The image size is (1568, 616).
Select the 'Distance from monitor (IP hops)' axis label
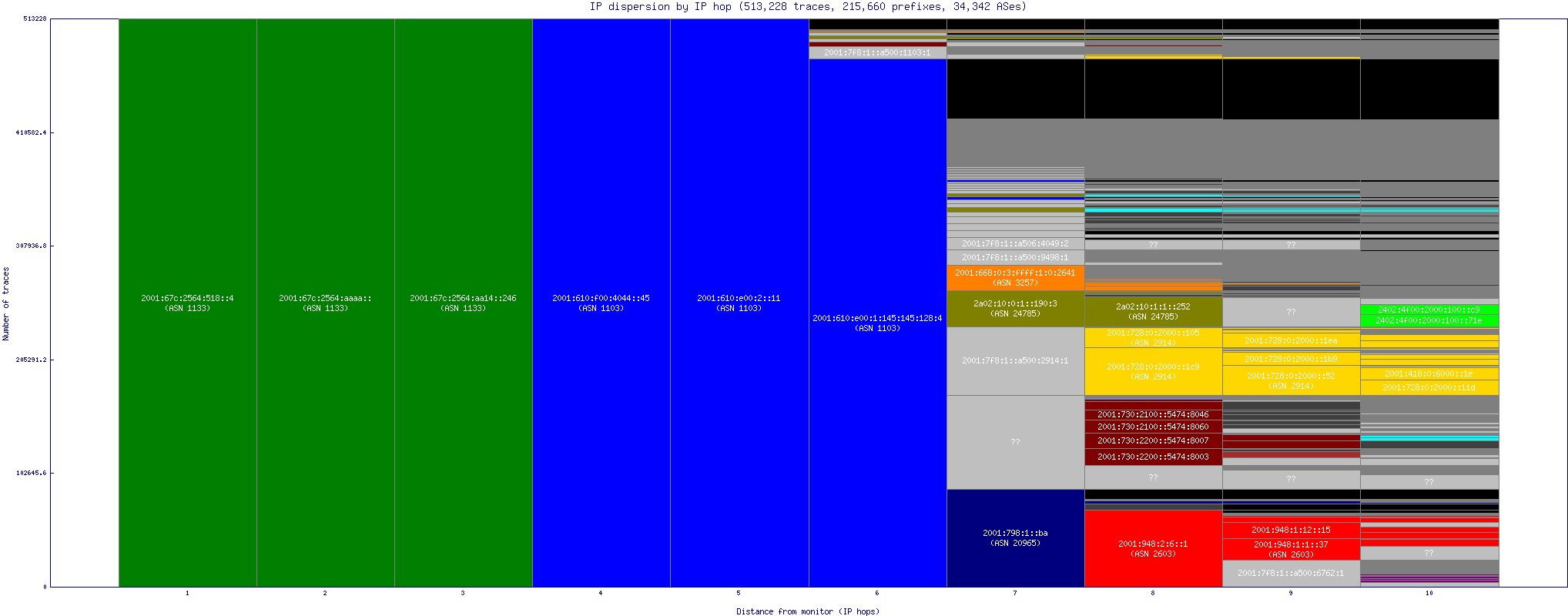point(807,611)
